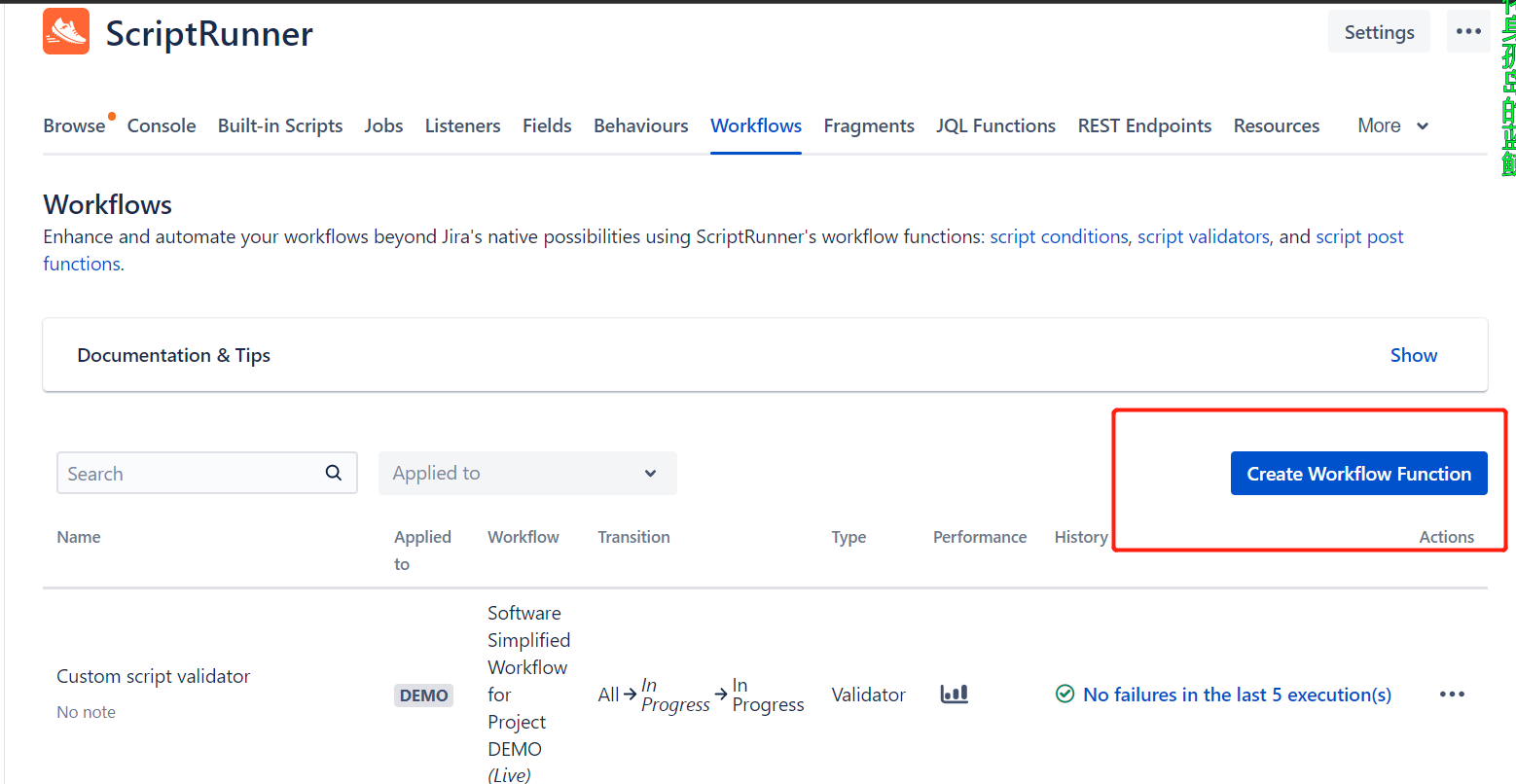Go to the REST Endpoints tab

1144,125
